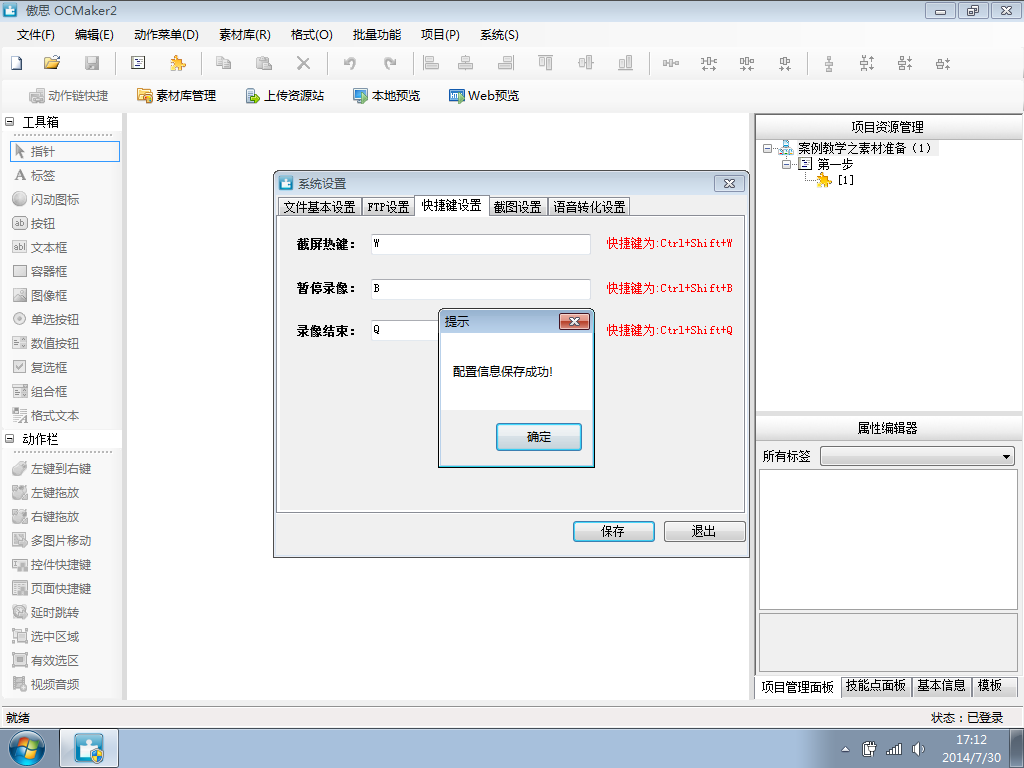
Task: Choose the 多图片移动 action
Action: [52, 541]
